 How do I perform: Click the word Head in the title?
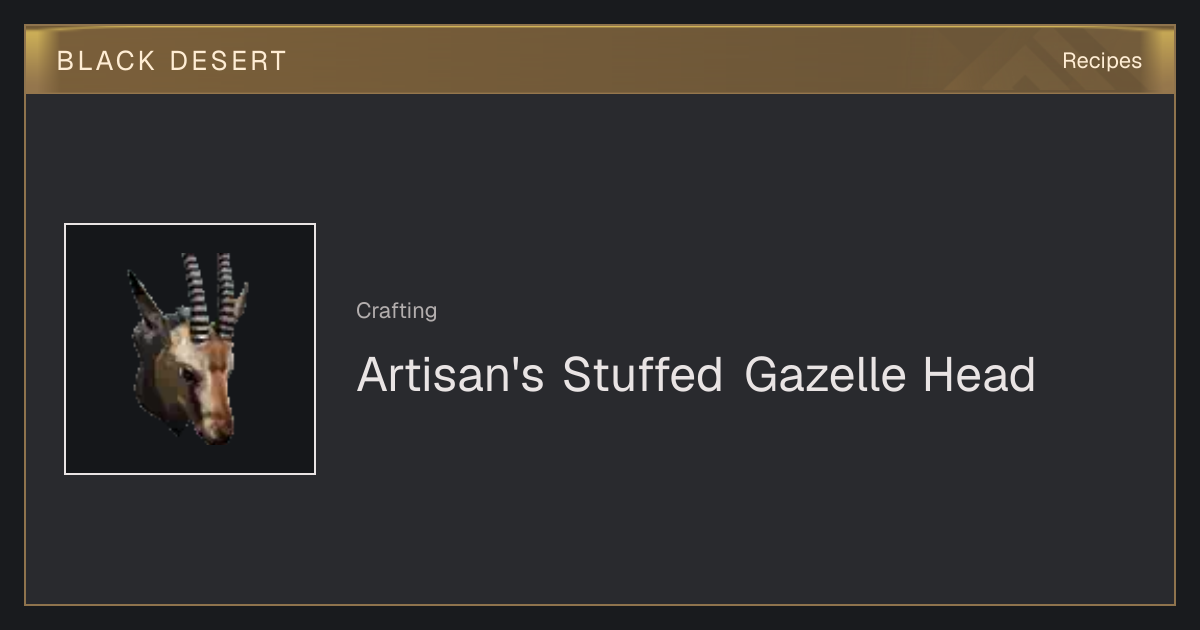pyautogui.click(x=979, y=375)
